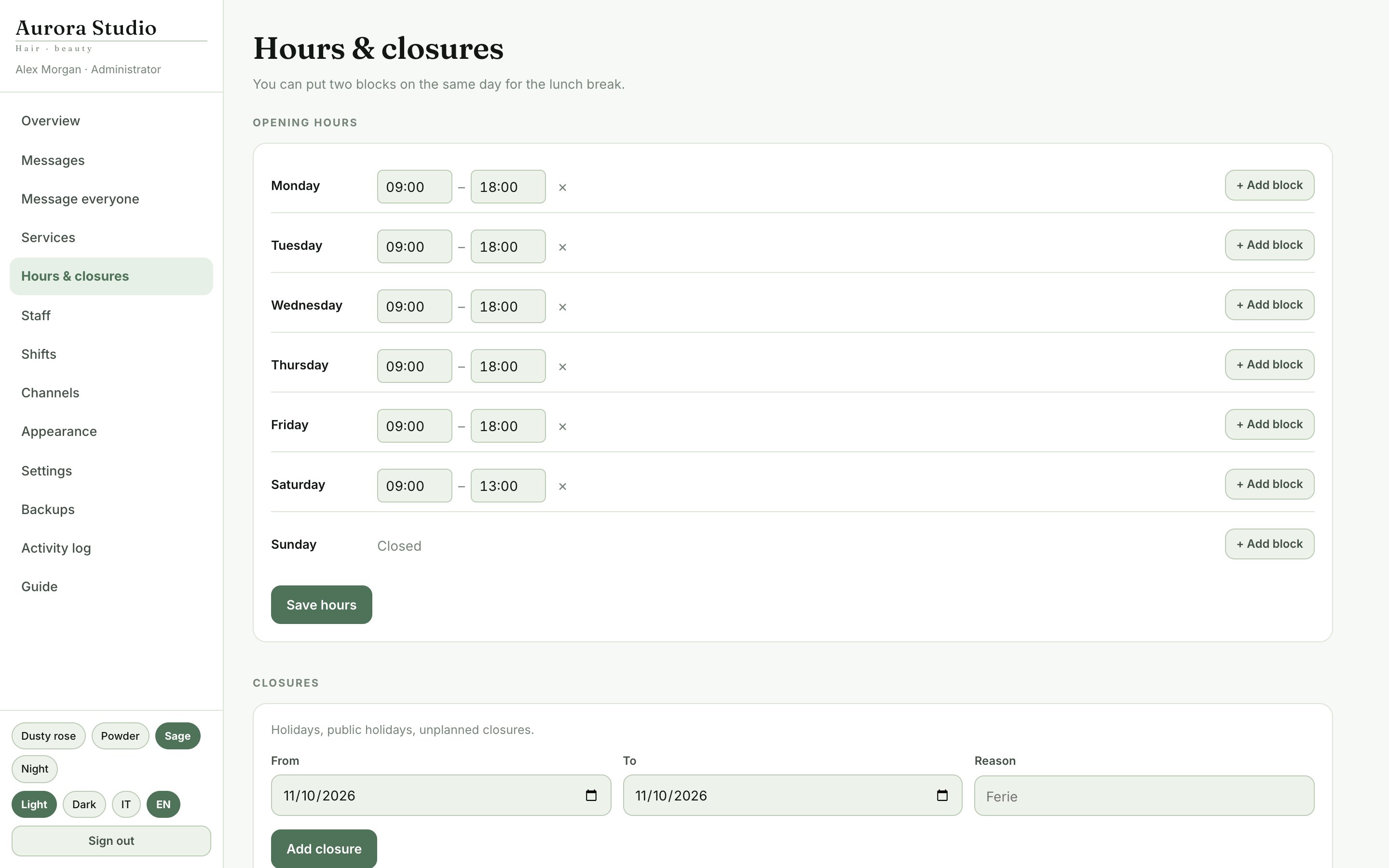The height and width of the screenshot is (868, 1389).
Task: Edit Monday's opening time 09:00
Action: coord(414,187)
